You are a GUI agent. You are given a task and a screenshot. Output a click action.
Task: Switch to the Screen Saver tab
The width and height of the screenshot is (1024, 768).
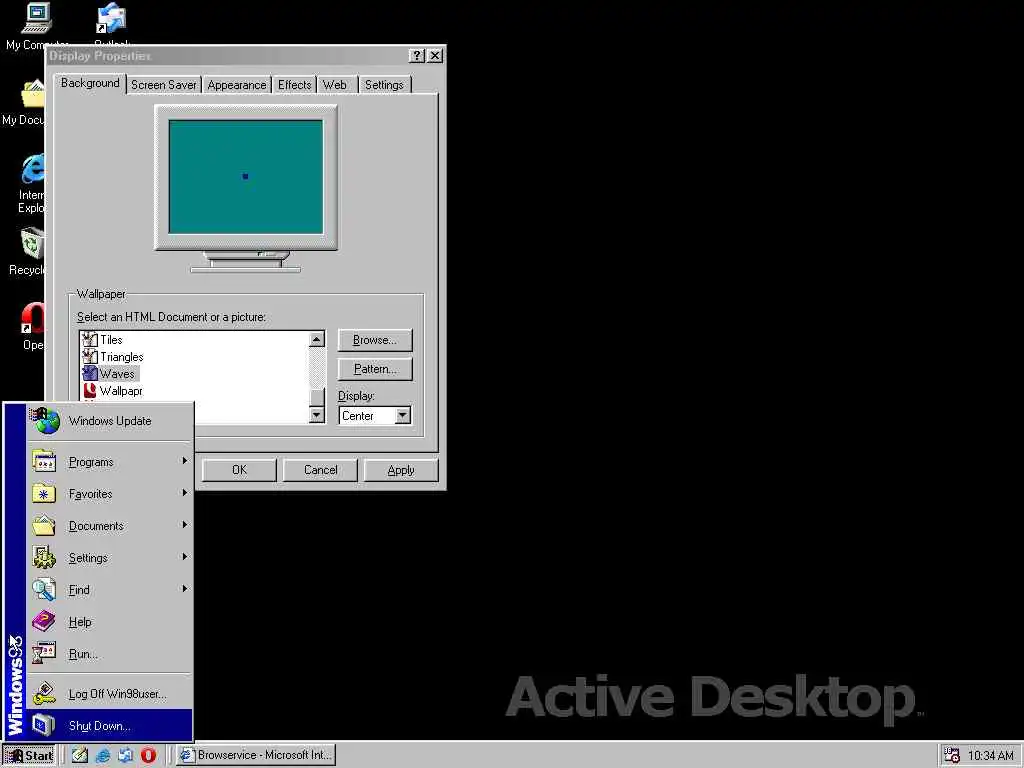click(x=163, y=85)
